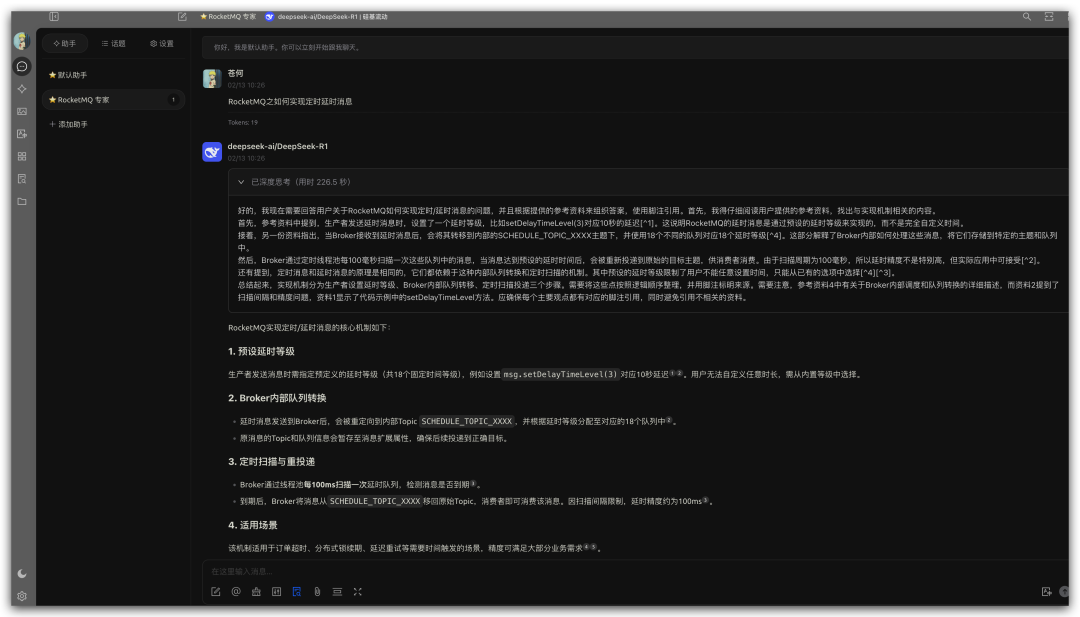
Task: Toggle the sidebar with the top-left icon
Action: coord(53,16)
